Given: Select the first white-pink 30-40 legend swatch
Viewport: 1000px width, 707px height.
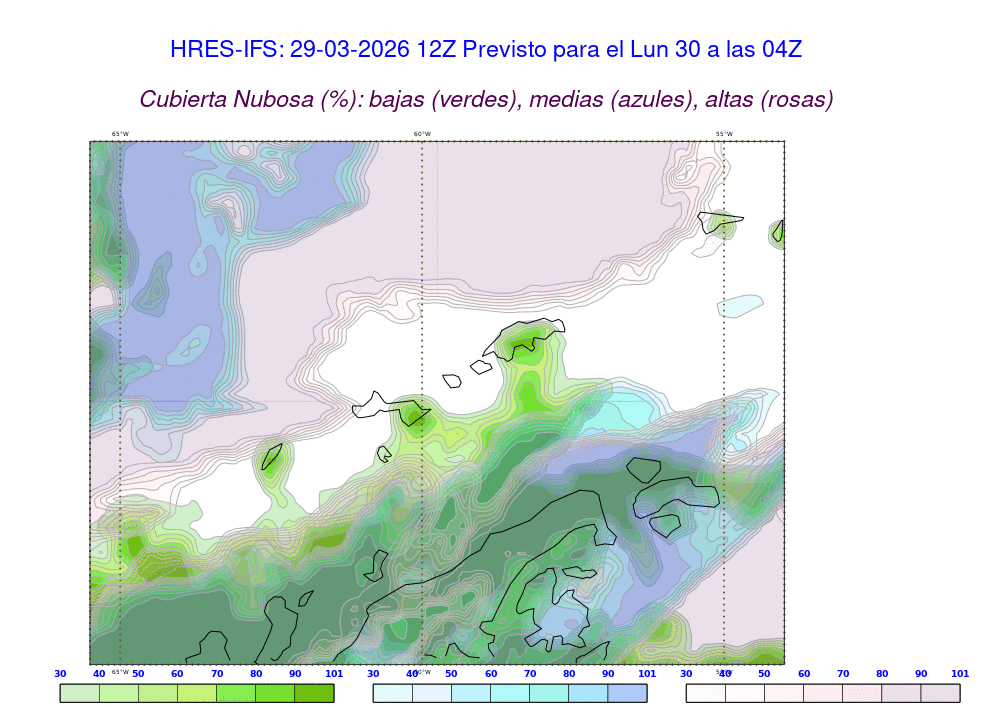Looking at the screenshot, I should tap(706, 693).
